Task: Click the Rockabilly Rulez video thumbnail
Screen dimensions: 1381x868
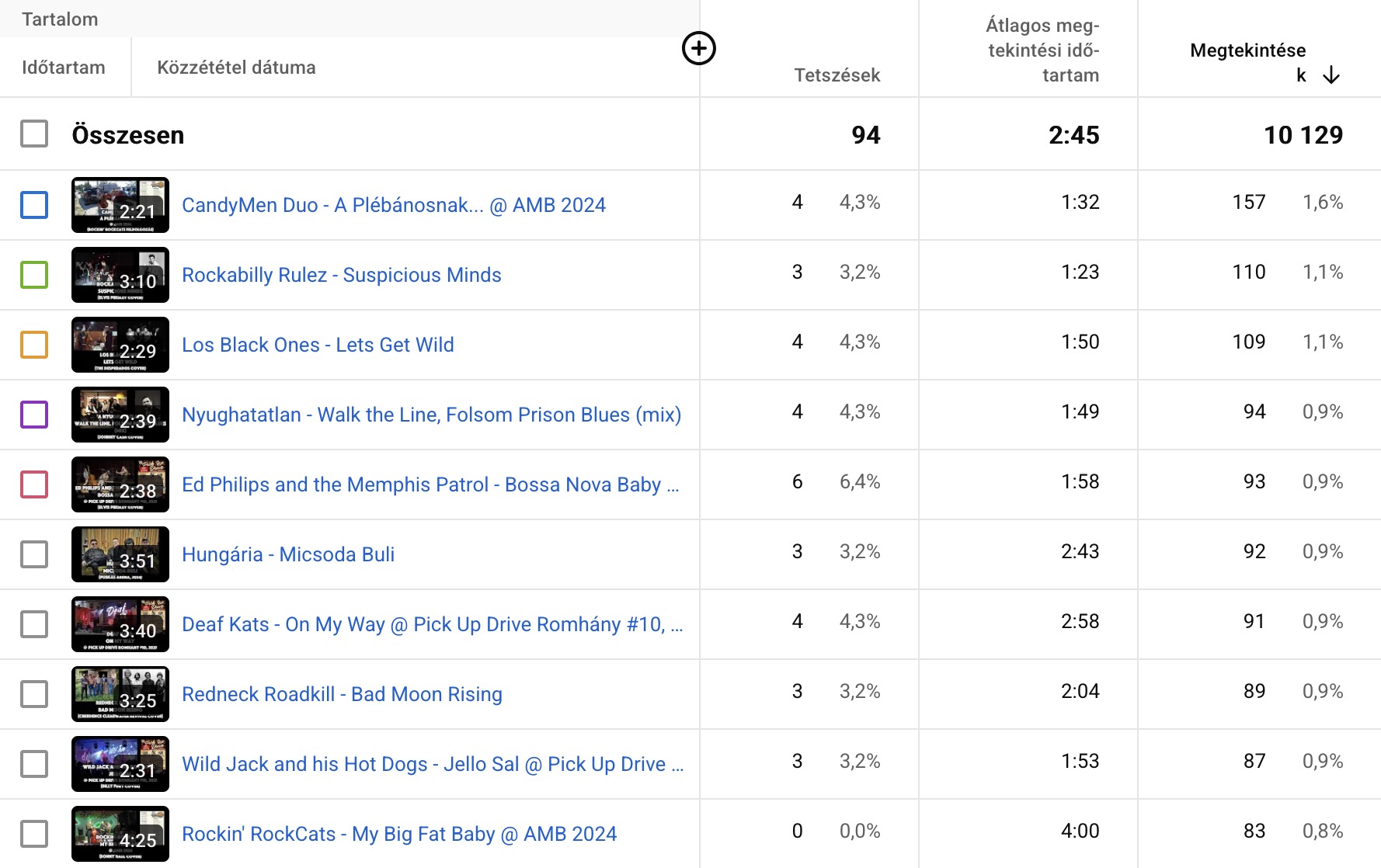Action: pos(120,275)
